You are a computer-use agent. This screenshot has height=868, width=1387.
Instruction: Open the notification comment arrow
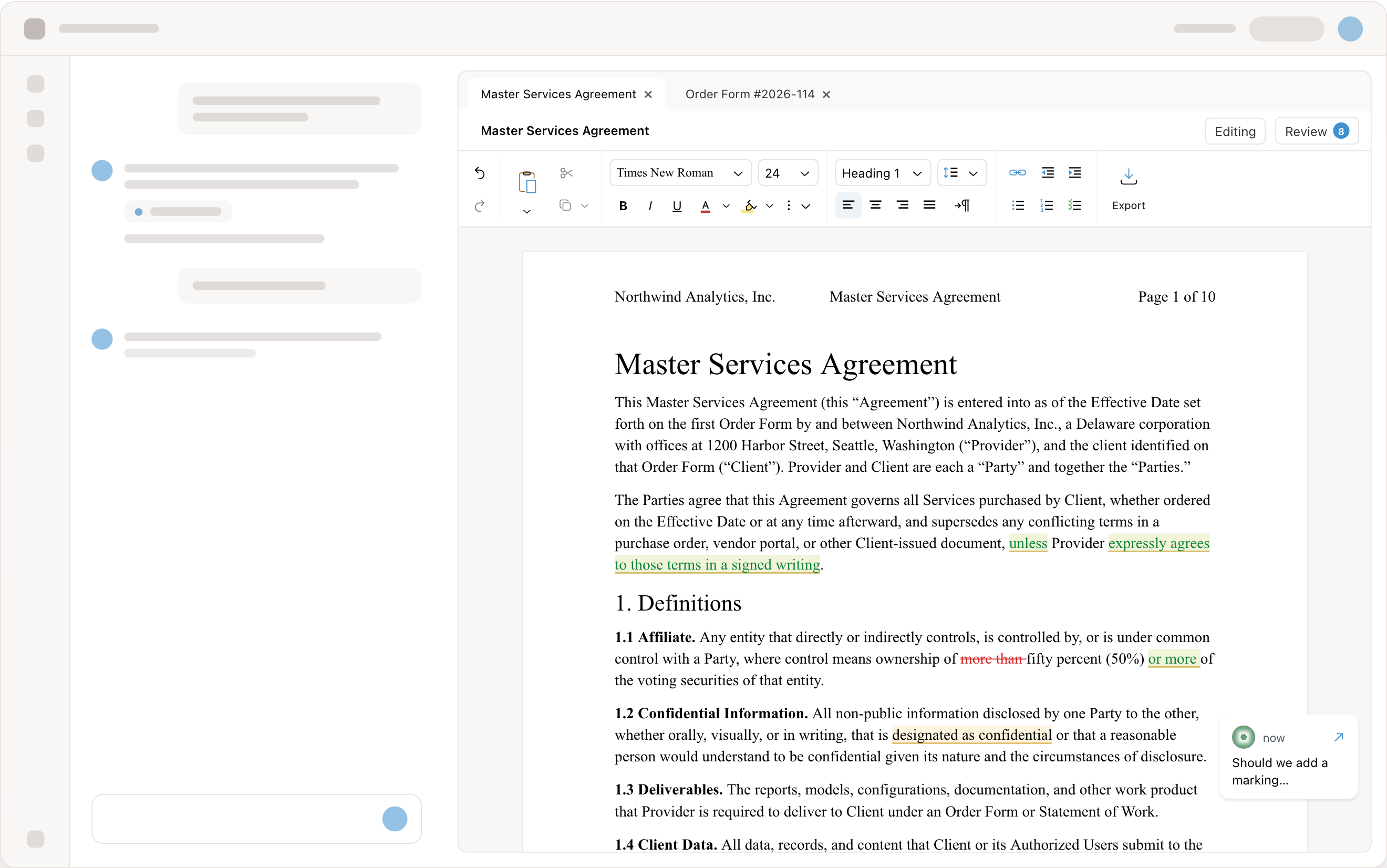tap(1339, 737)
